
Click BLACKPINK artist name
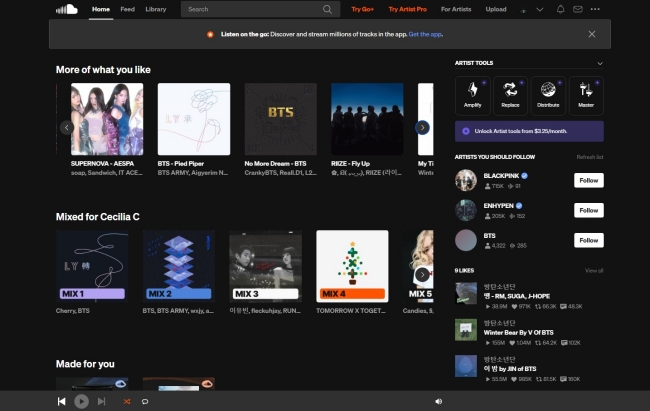point(501,176)
